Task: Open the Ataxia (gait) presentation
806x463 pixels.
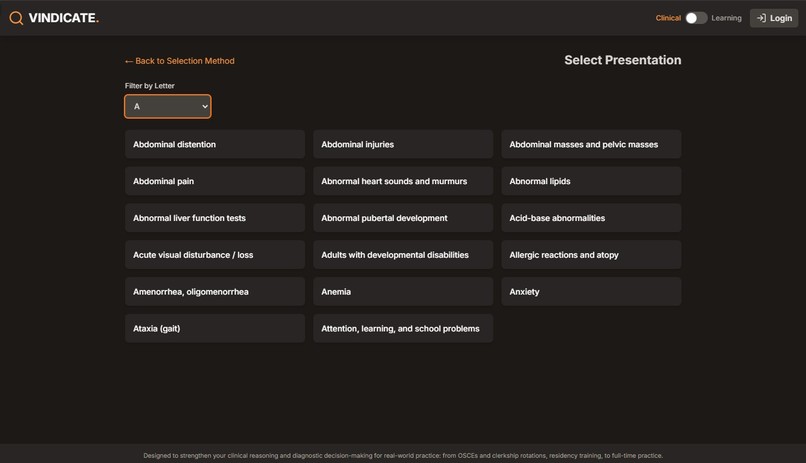Action: [215, 328]
